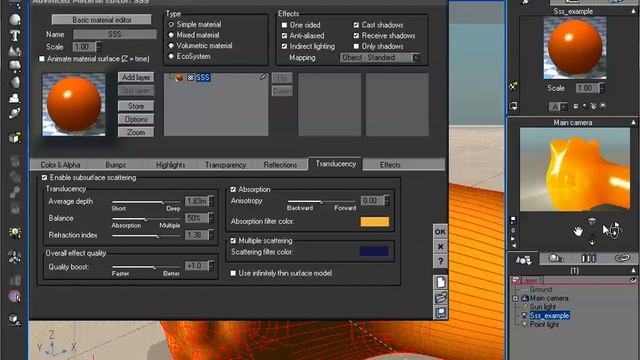Open the Highlights tab
This screenshot has width=640, height=360.
coord(171,165)
